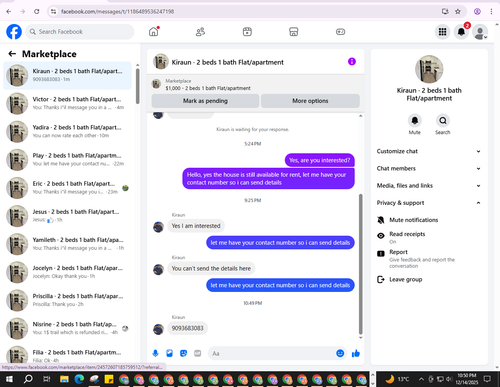Expand Chat members section

pos(429,168)
